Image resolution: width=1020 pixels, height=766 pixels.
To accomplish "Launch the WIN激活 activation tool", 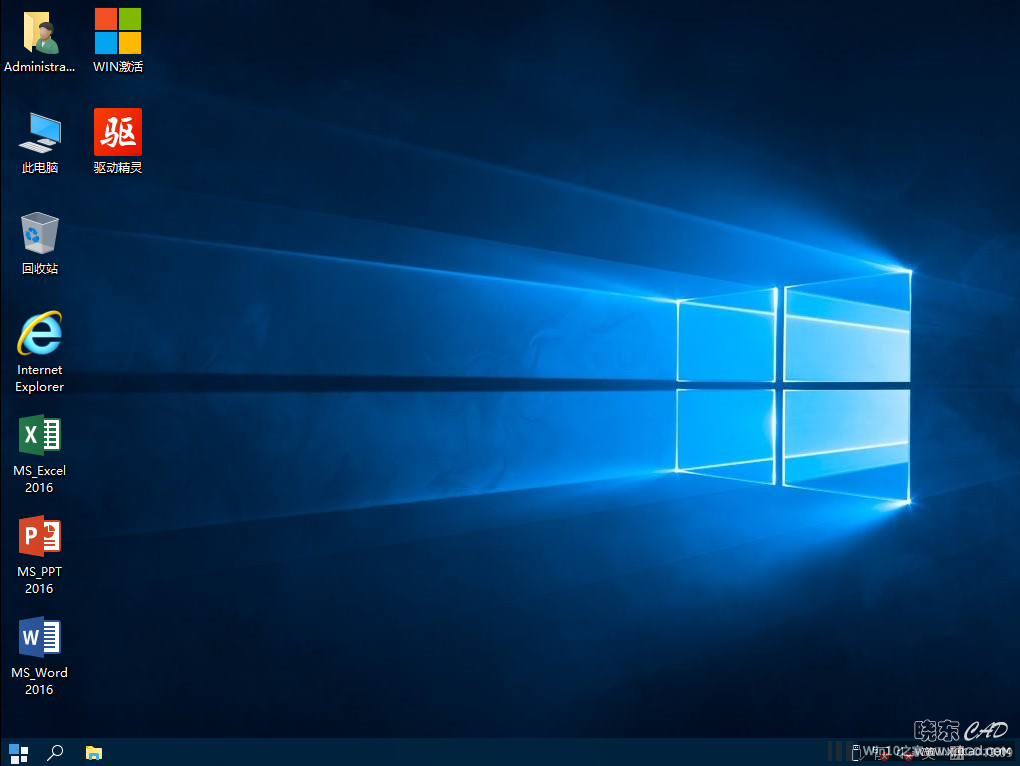I will coord(118,40).
